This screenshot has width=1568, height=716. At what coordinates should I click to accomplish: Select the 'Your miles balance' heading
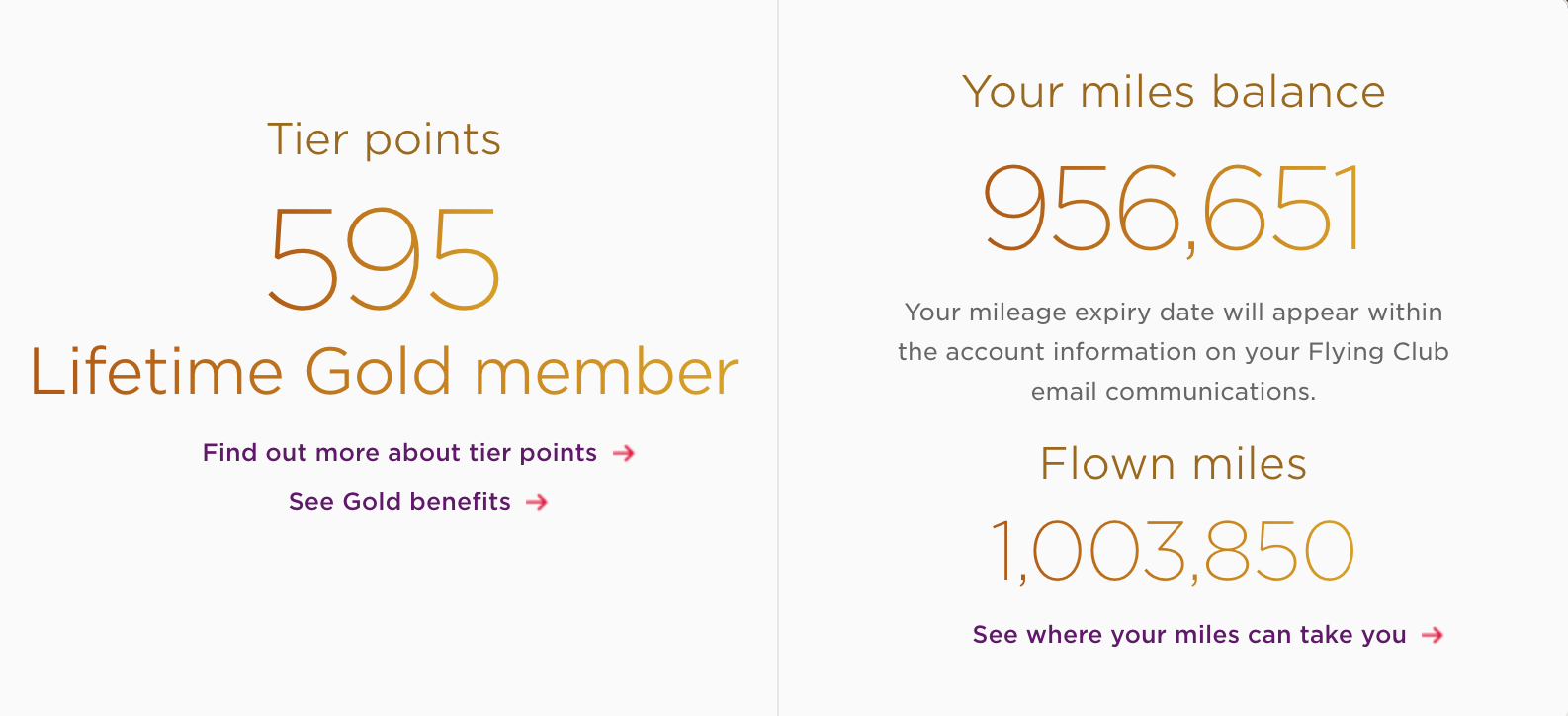1174,92
